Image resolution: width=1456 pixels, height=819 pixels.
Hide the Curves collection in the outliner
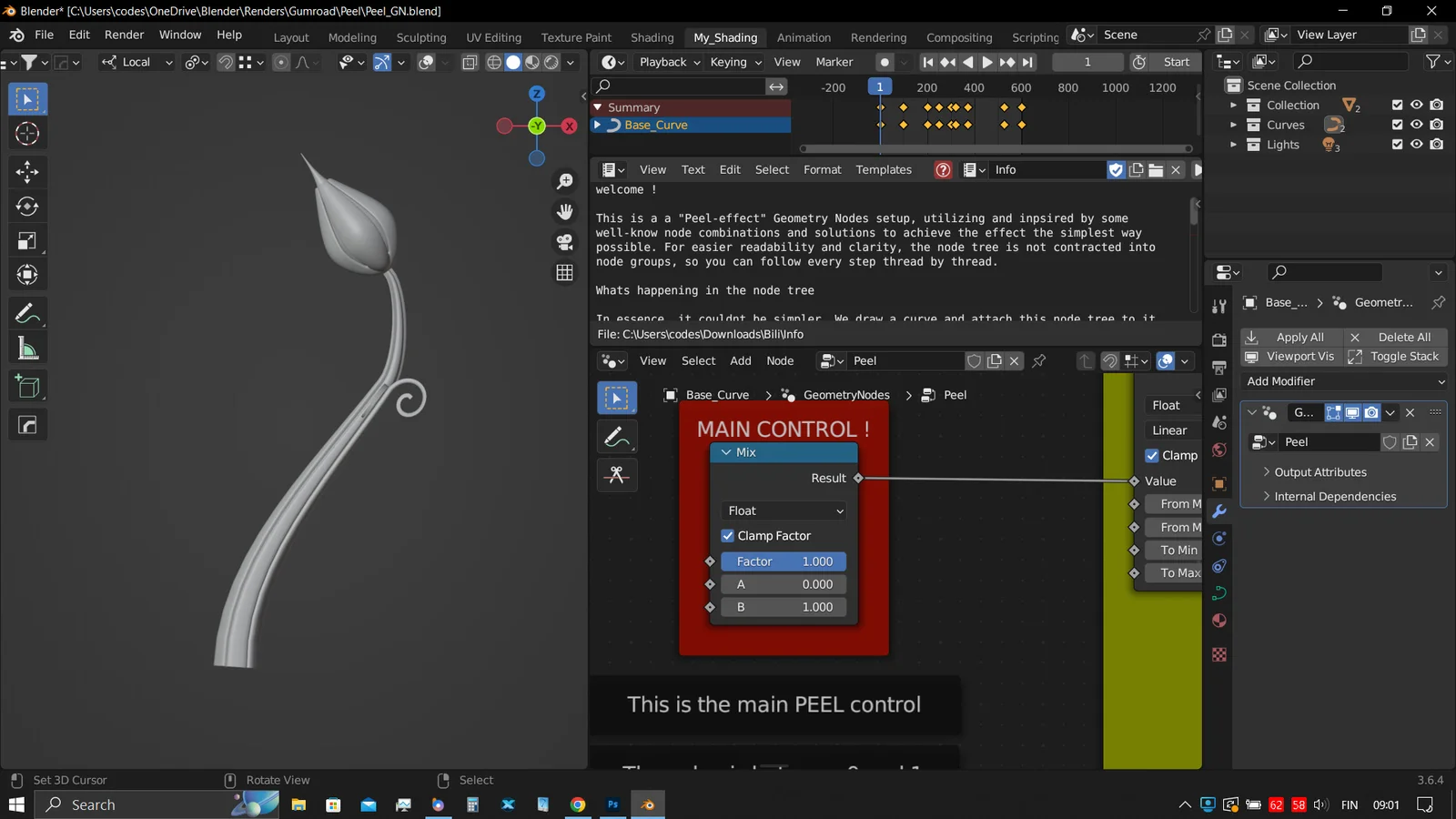pos(1416,125)
